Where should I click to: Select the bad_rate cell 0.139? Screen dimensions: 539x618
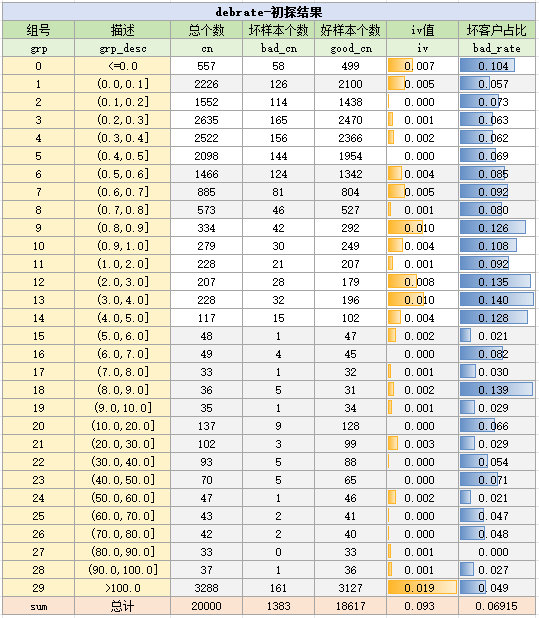[496, 390]
